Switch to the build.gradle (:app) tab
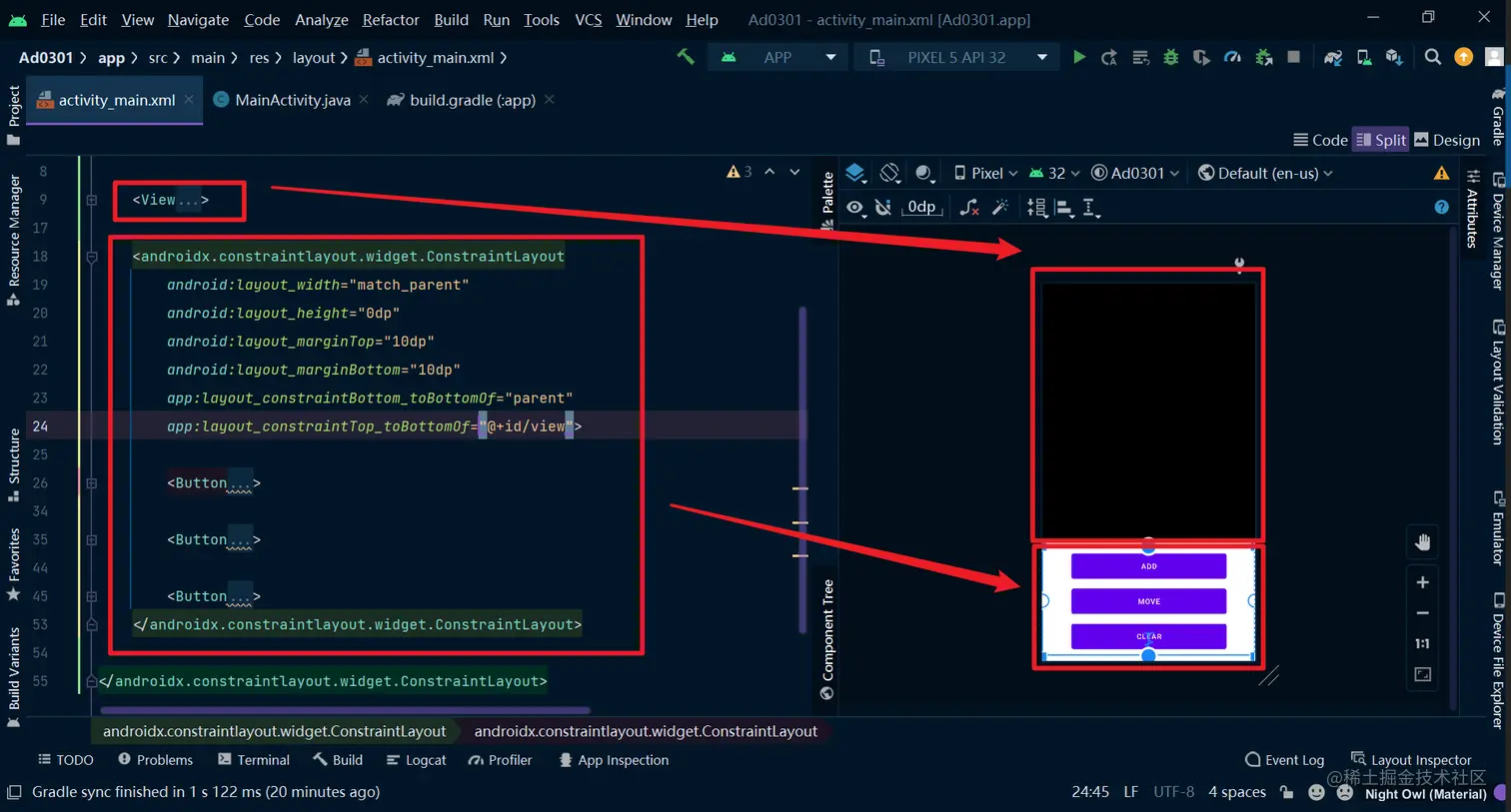This screenshot has height=812, width=1511. (471, 100)
